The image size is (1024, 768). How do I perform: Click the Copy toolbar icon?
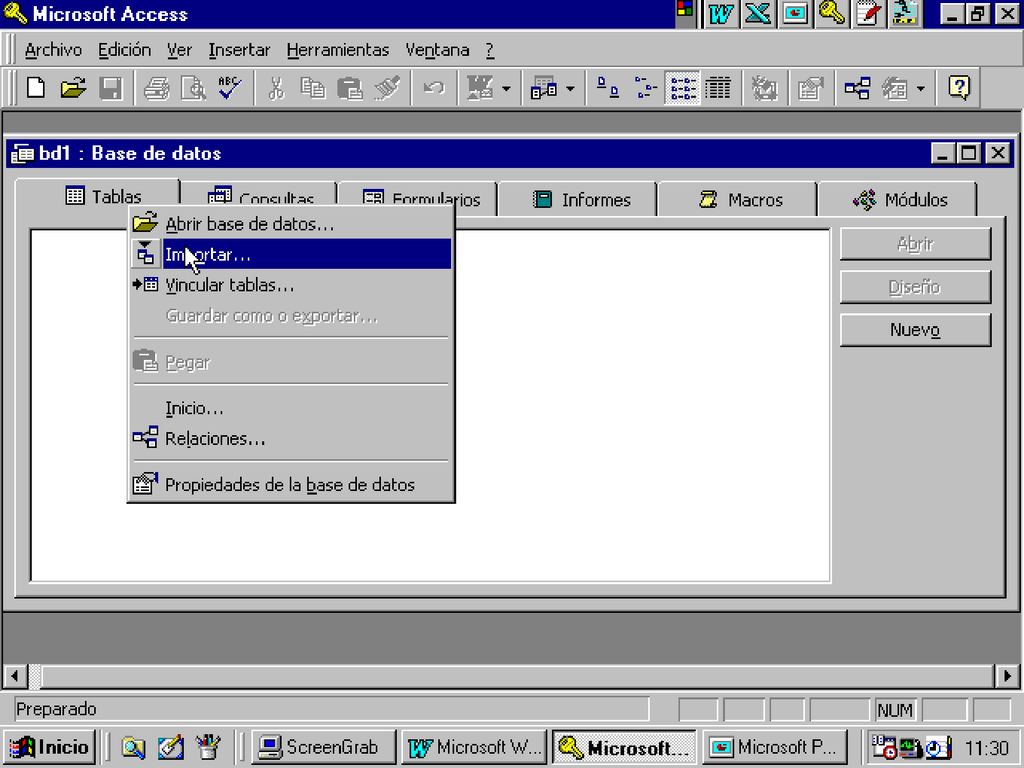click(313, 88)
